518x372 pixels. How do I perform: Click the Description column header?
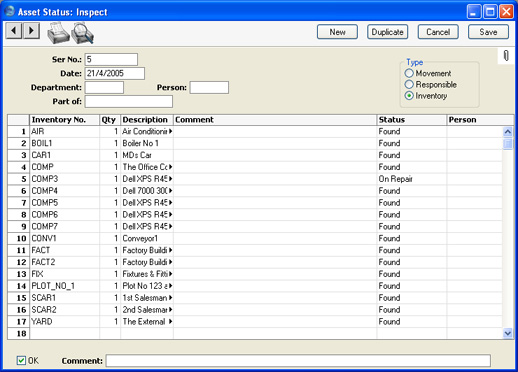(147, 120)
